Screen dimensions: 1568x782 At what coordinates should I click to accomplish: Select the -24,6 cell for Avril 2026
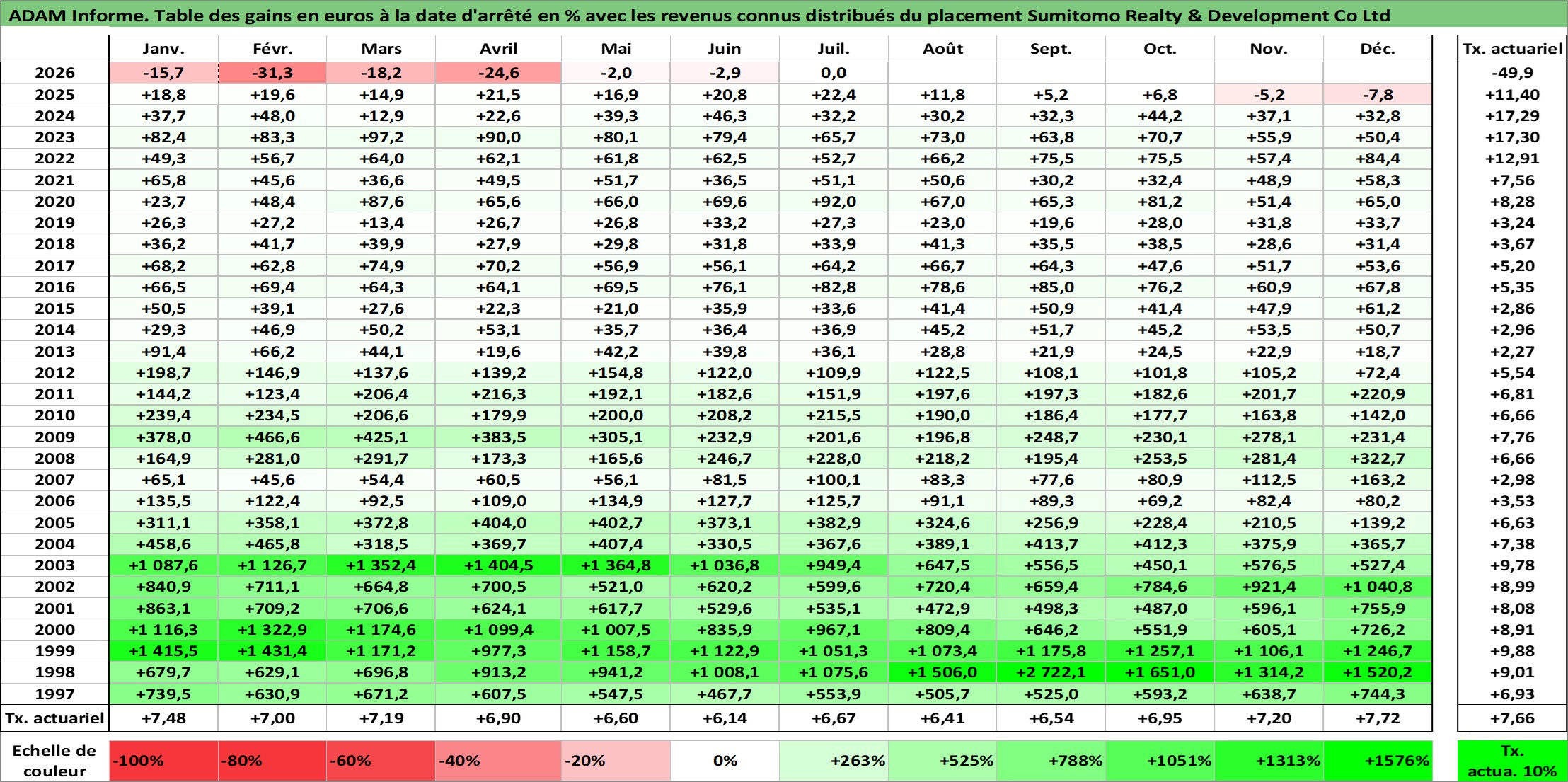(x=499, y=73)
